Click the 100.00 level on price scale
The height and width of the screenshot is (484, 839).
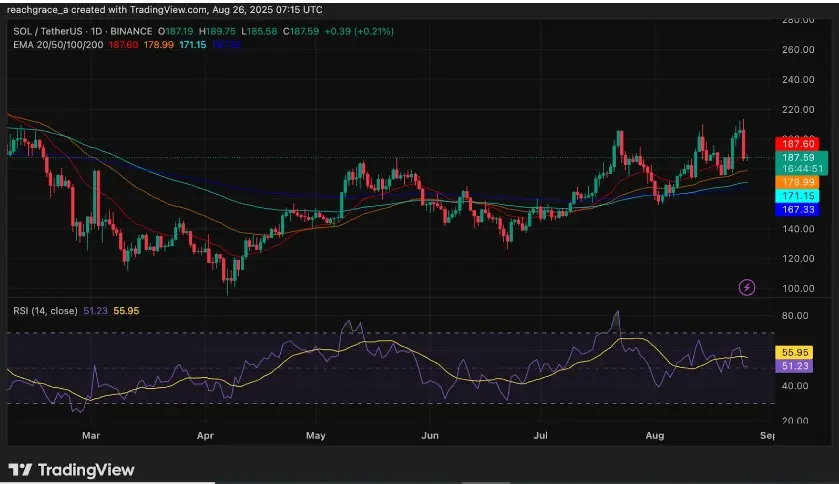click(796, 289)
